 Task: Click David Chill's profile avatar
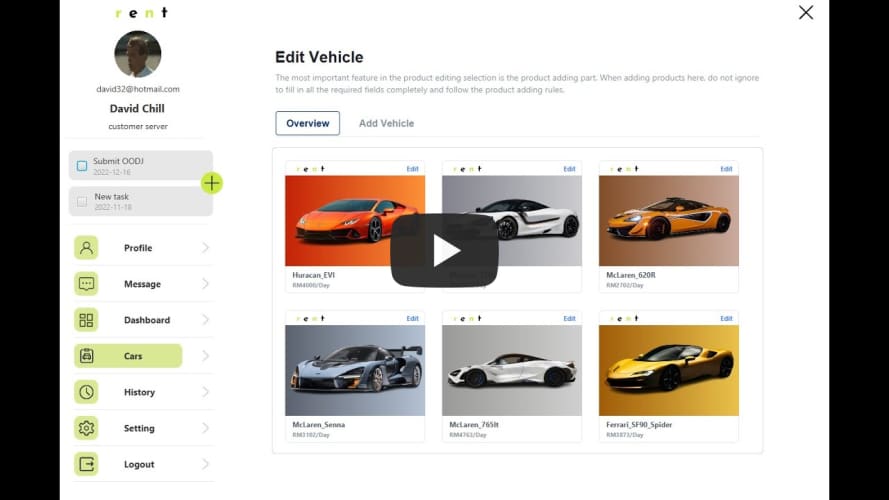click(x=138, y=54)
